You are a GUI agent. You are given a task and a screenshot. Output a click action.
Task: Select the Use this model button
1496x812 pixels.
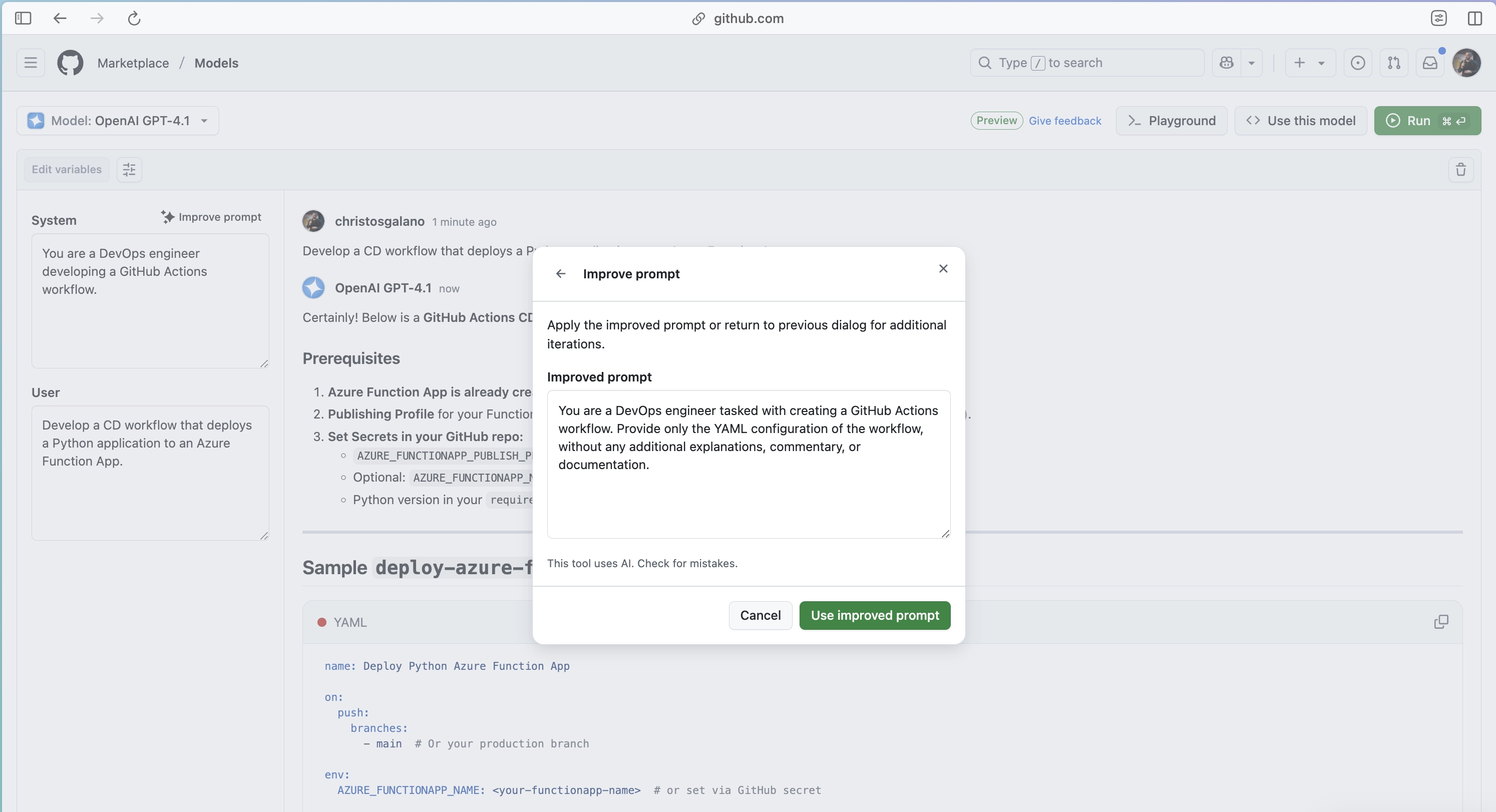click(x=1300, y=121)
